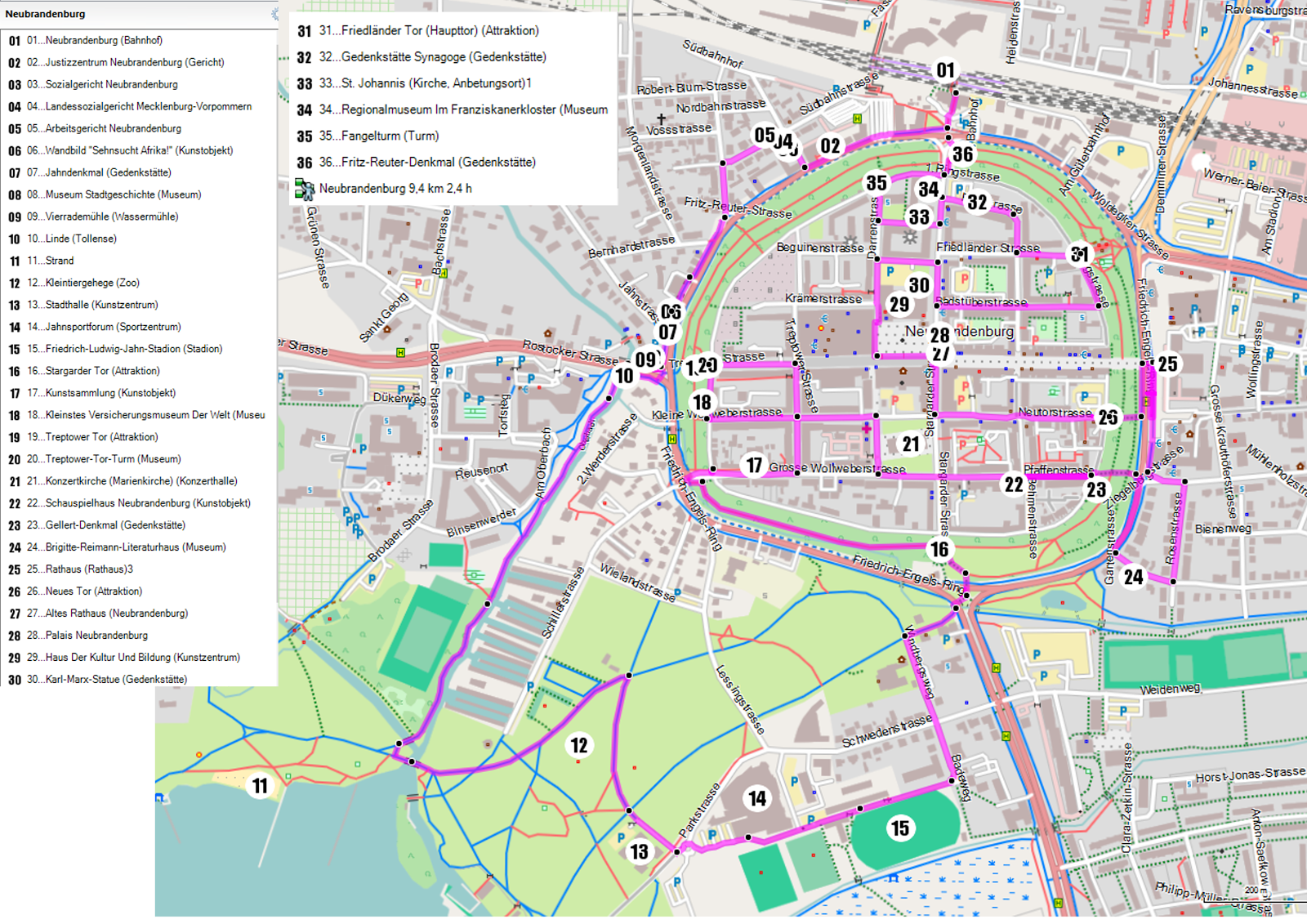Click map marker 35 at the Fangelturm
Image resolution: width=1307 pixels, height=924 pixels.
coord(877,183)
